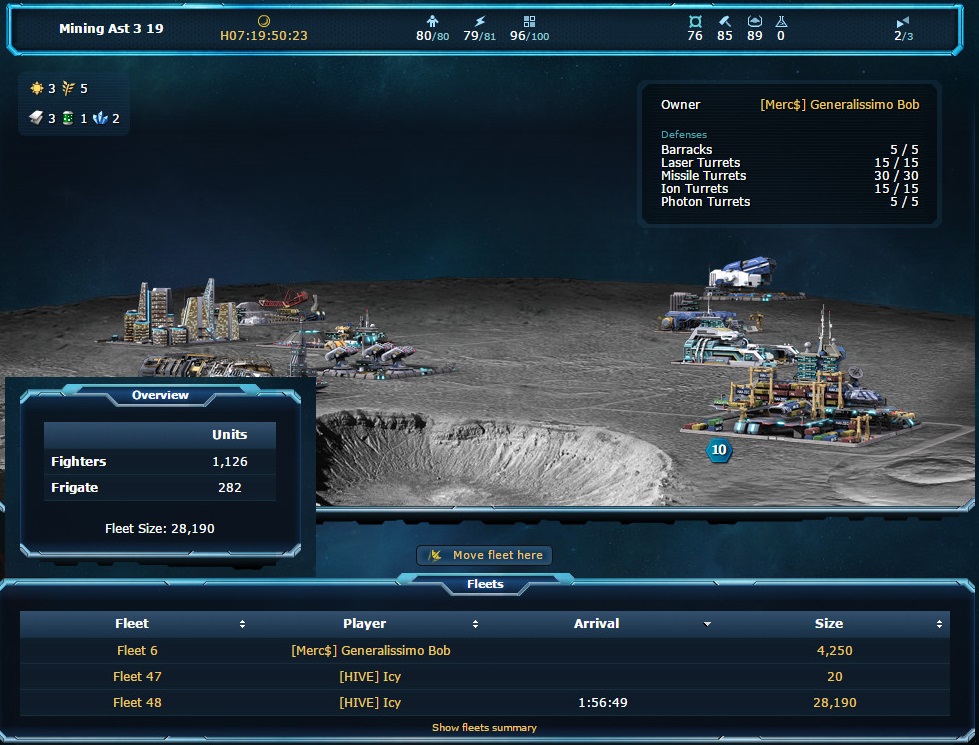979x745 pixels.
Task: Click the Missile Turrets defense entry
Action: point(789,175)
